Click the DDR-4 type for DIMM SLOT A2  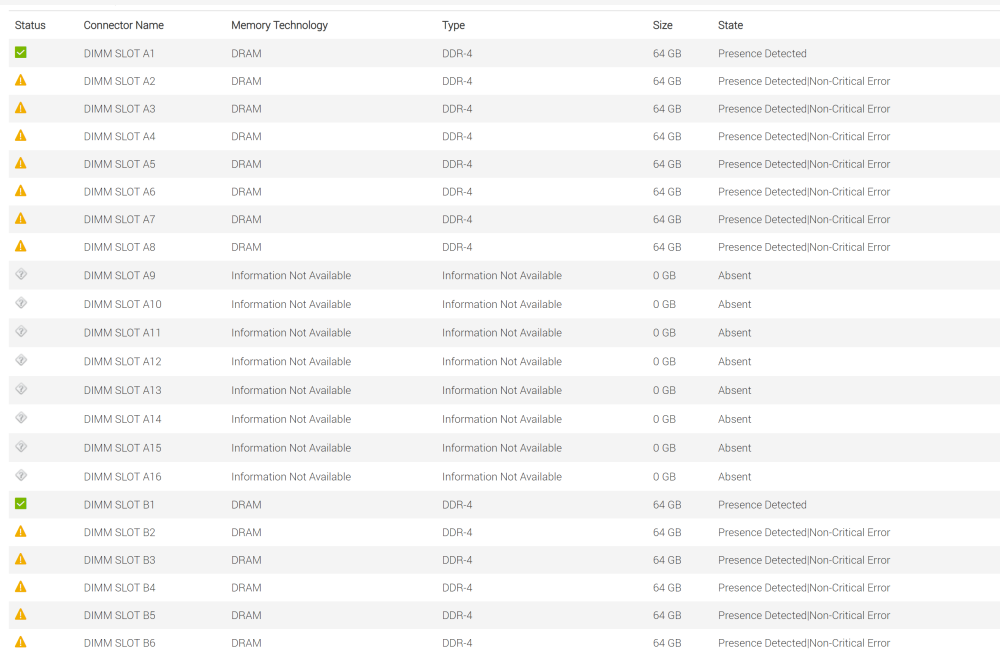click(x=457, y=81)
